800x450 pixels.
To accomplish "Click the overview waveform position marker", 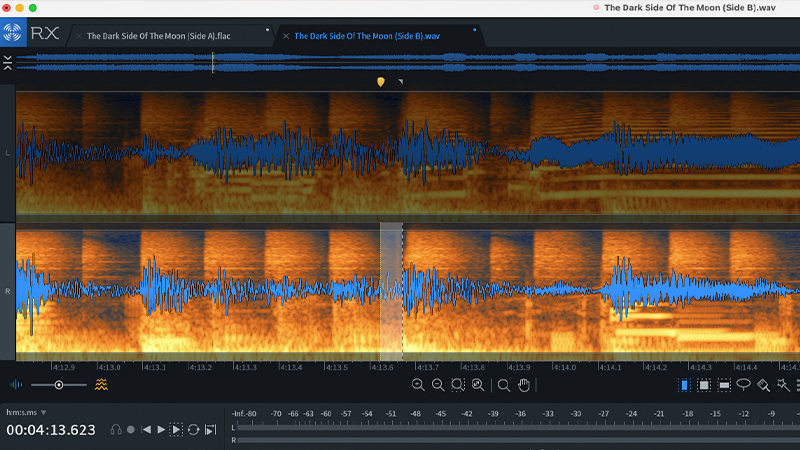I will [213, 63].
